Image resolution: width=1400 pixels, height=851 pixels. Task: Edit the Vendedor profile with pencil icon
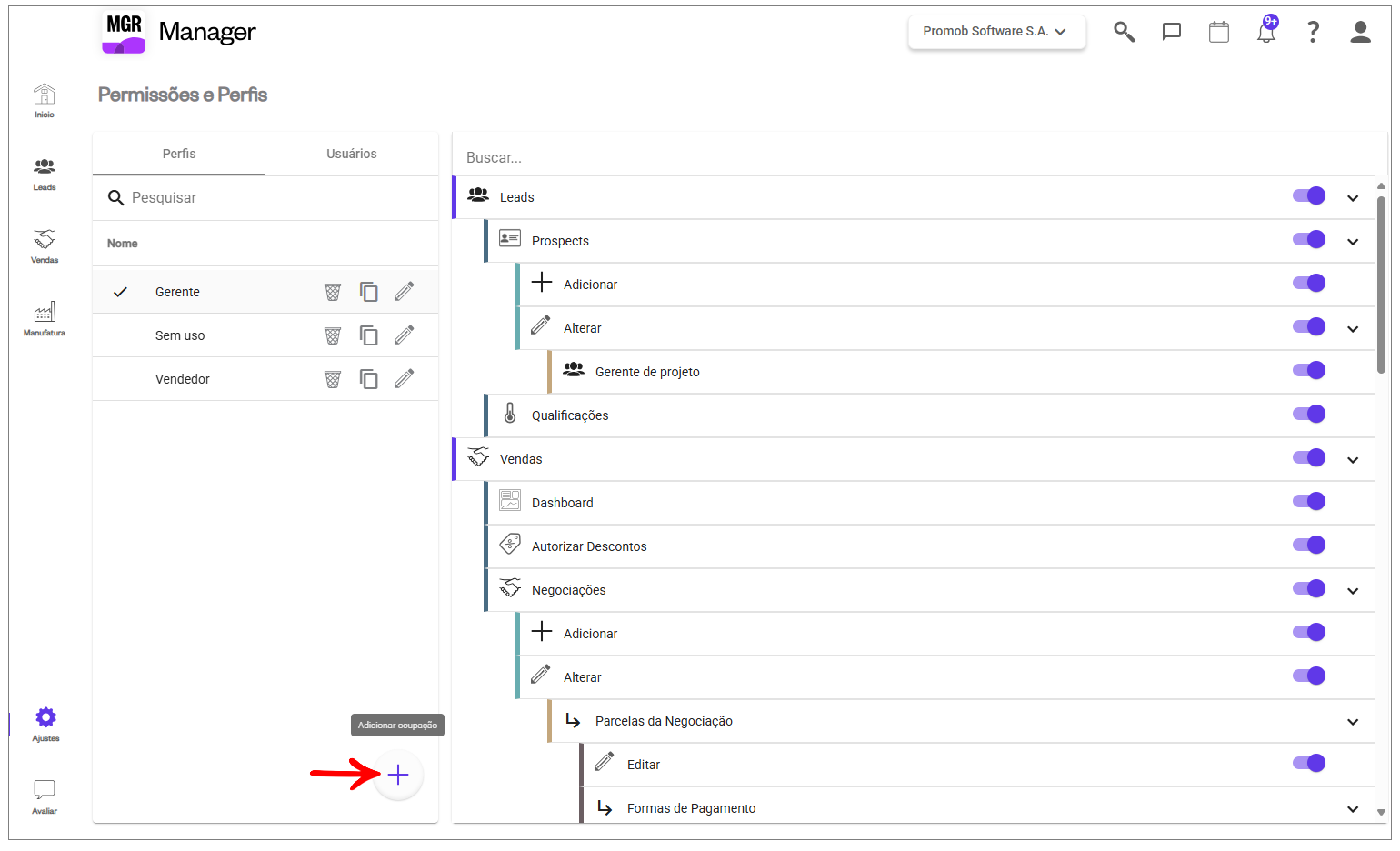click(405, 378)
